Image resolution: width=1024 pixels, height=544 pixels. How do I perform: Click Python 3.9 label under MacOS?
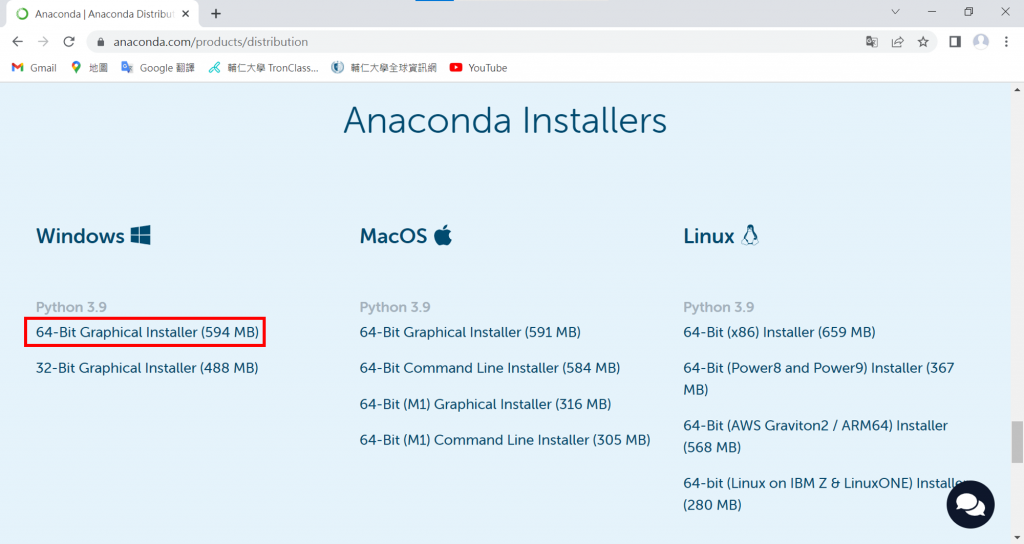pyautogui.click(x=394, y=307)
